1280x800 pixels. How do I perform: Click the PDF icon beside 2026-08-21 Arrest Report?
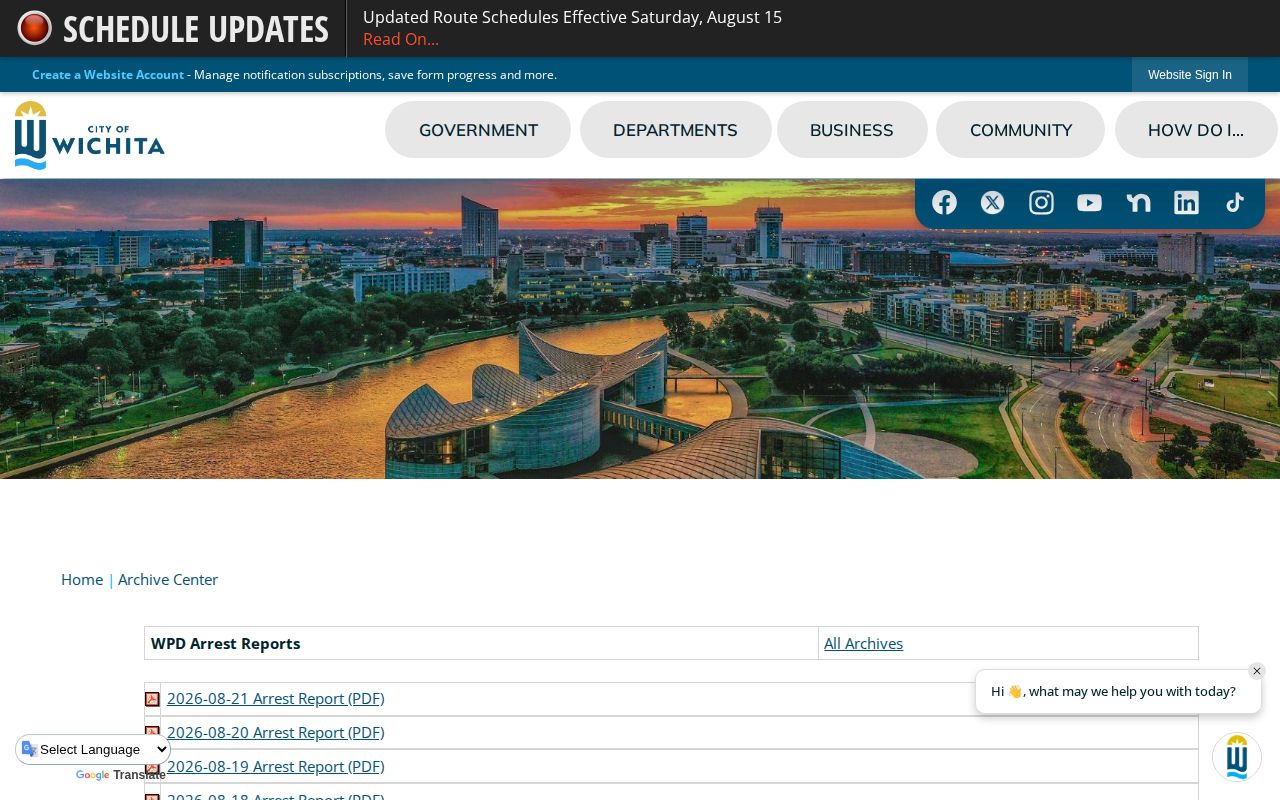[152, 699]
